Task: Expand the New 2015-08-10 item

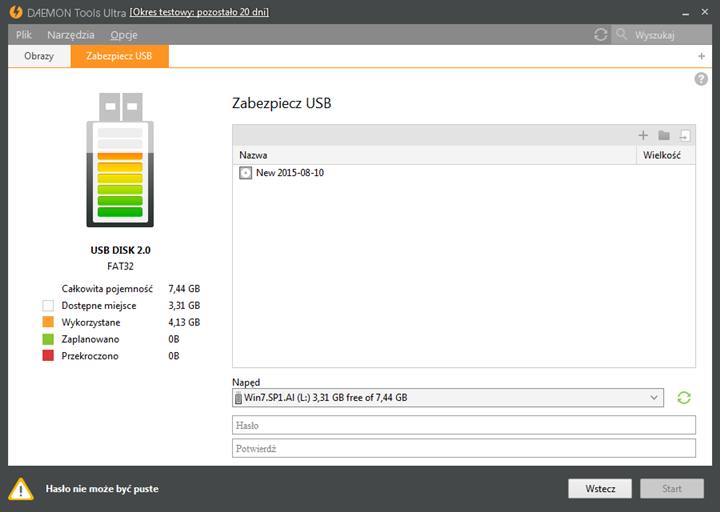Action: 246,173
